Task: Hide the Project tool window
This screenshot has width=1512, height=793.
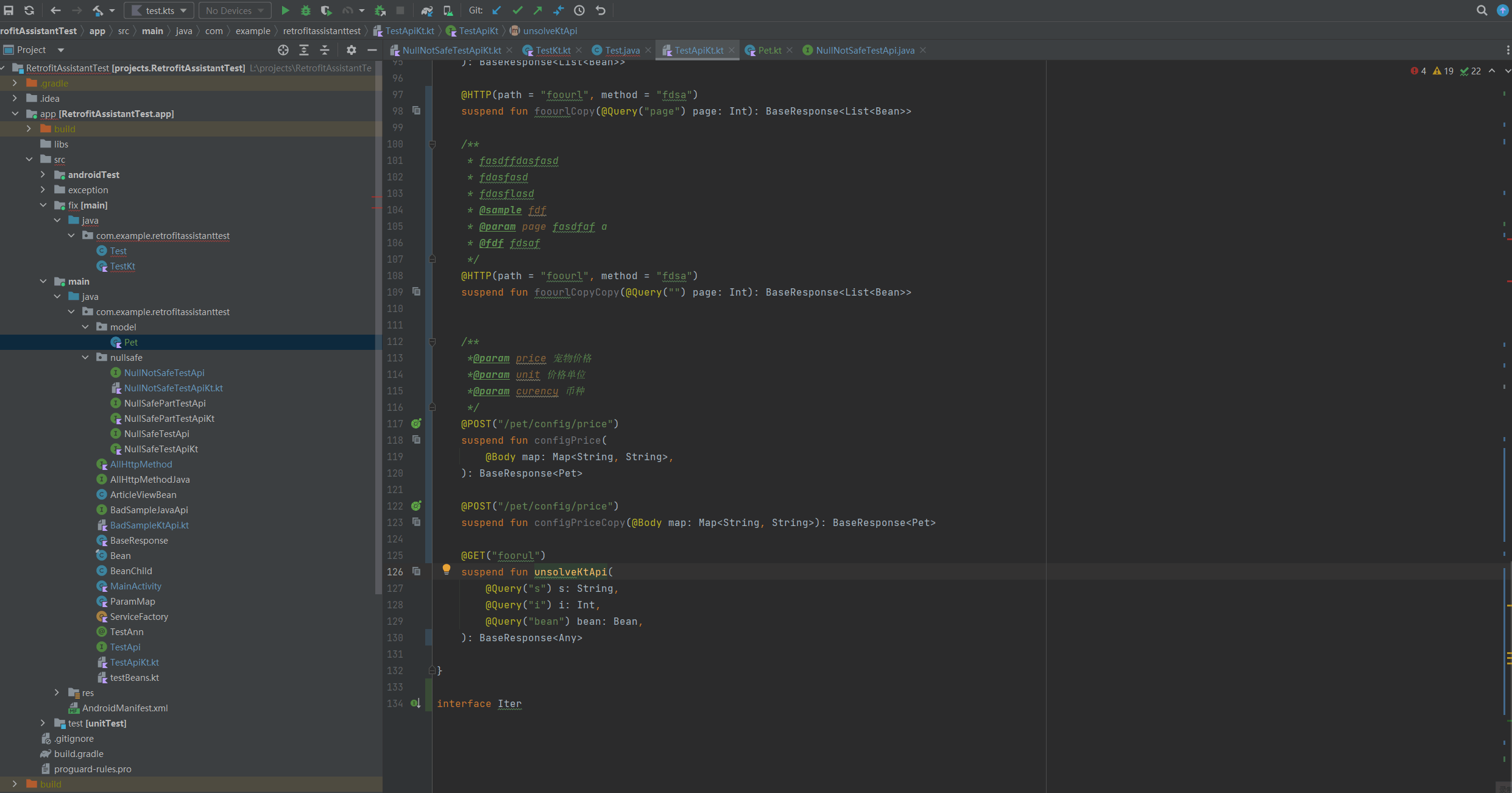Action: [372, 50]
